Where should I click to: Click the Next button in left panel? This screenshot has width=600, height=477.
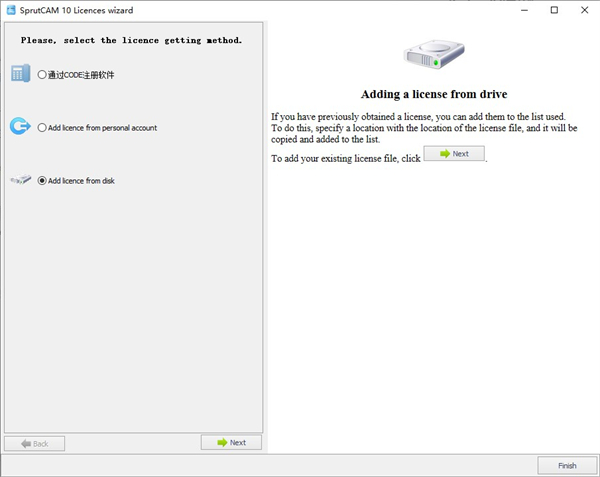[232, 443]
